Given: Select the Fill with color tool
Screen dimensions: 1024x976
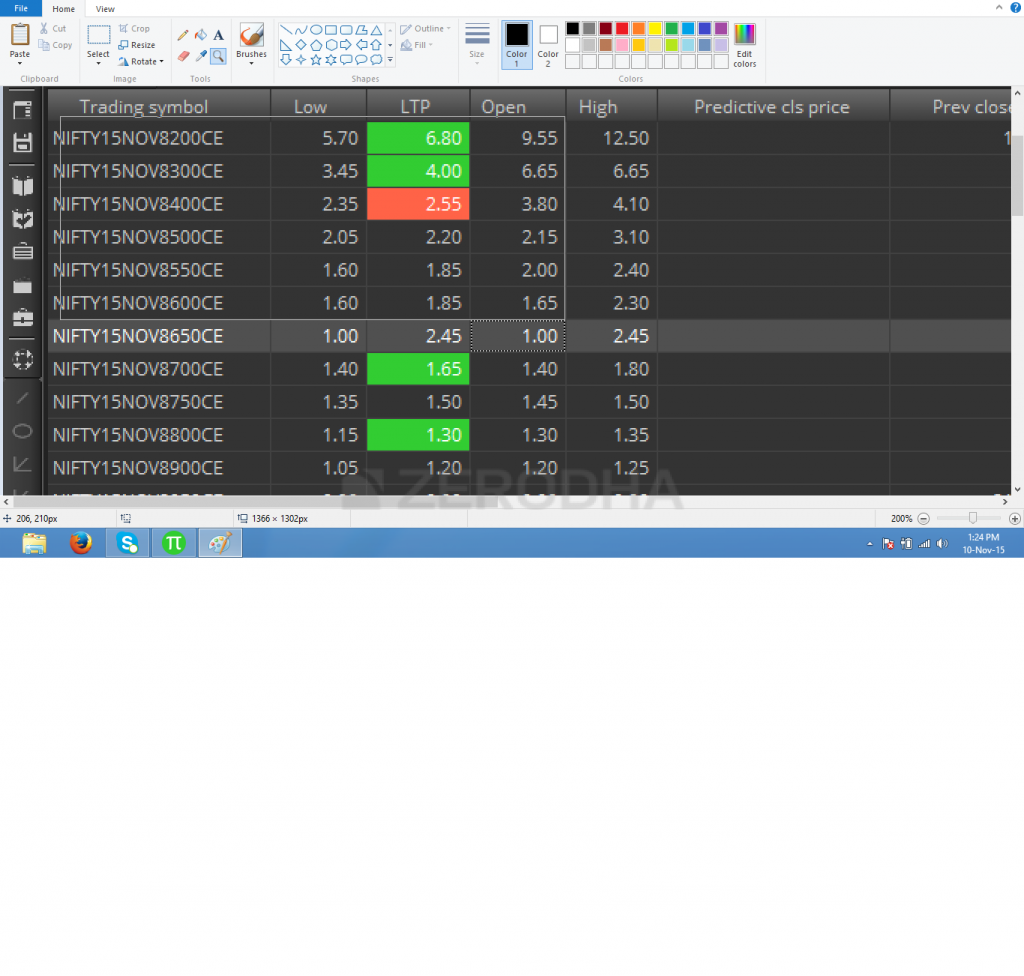Looking at the screenshot, I should tap(201, 35).
